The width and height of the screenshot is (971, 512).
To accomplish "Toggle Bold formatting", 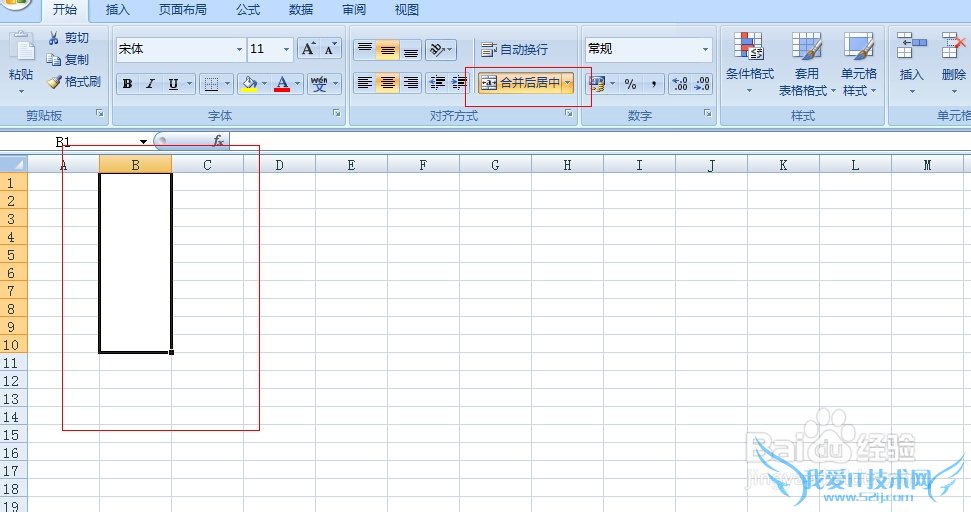I will [127, 84].
